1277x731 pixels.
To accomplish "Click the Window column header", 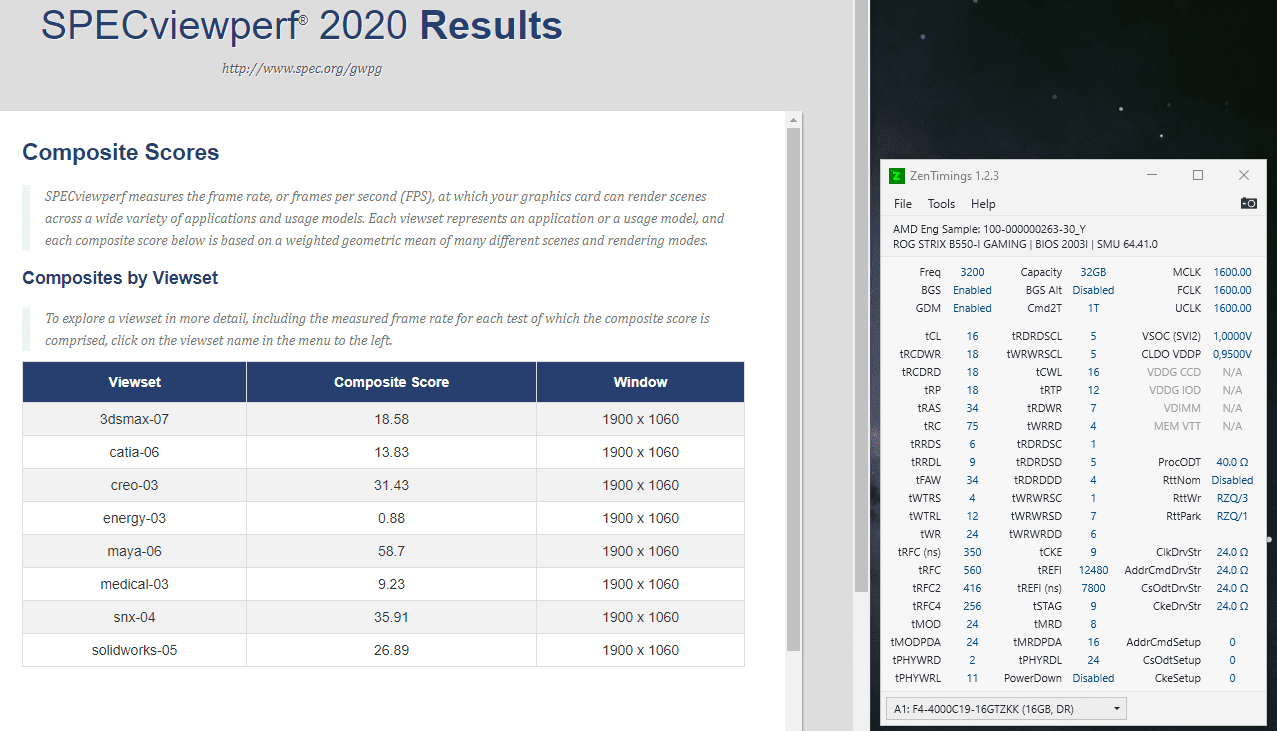I will (x=640, y=382).
